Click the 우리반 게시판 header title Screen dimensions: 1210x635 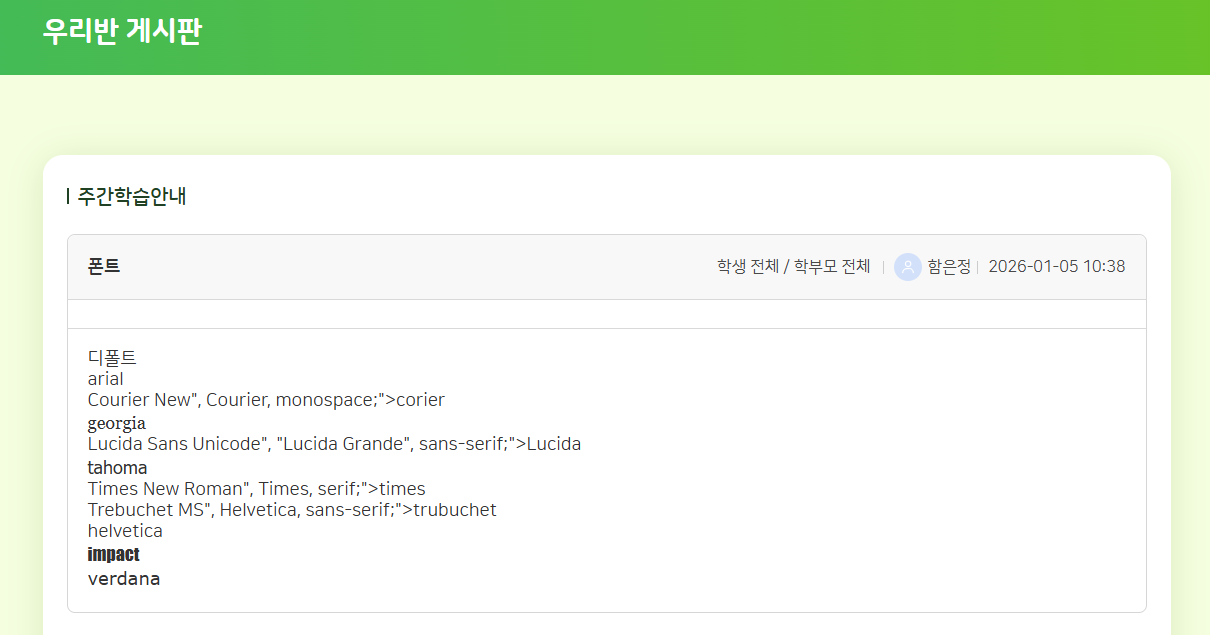(x=122, y=31)
